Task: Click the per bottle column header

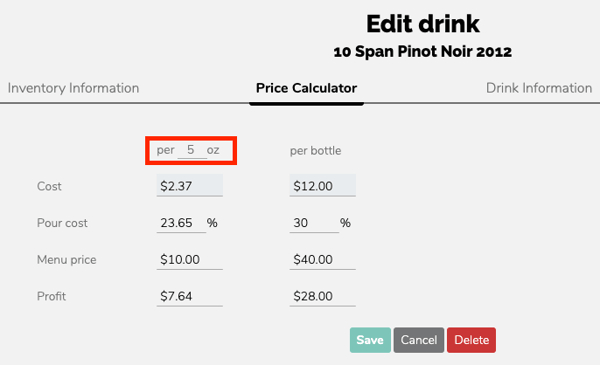Action: point(315,151)
